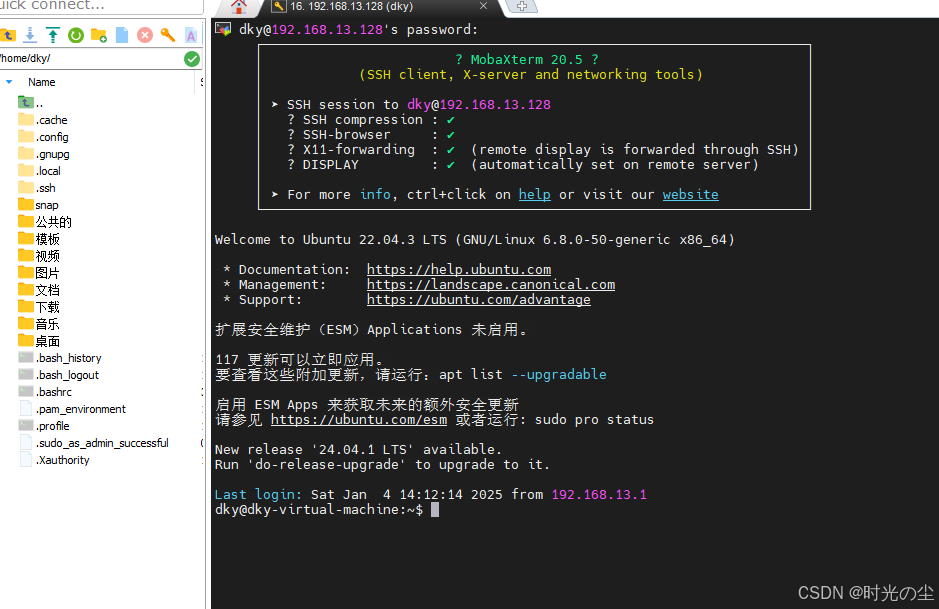Delete selected file using the red X icon
The height and width of the screenshot is (609, 939).
tap(144, 34)
